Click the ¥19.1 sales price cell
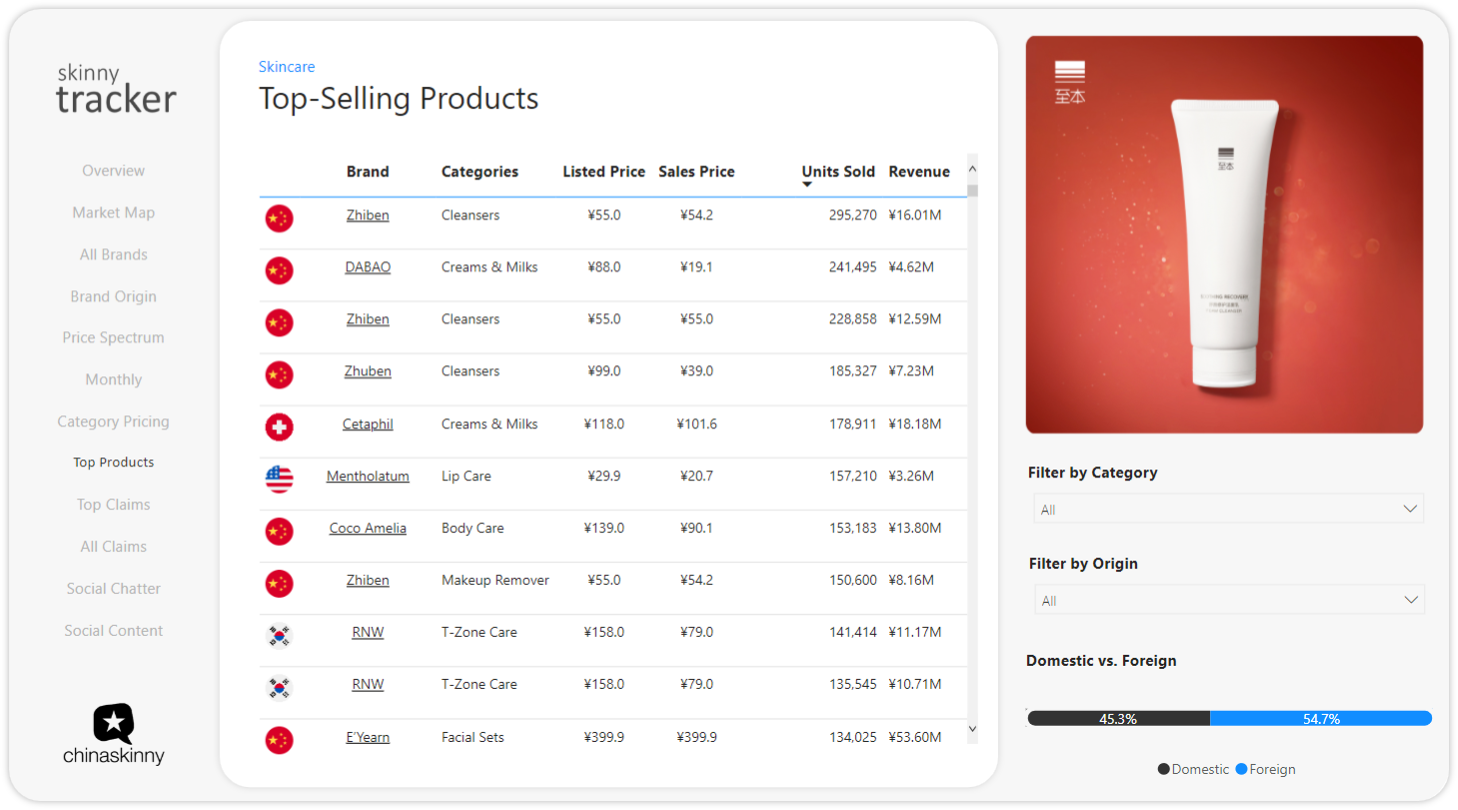This screenshot has width=1458, height=810. pyautogui.click(x=697, y=267)
